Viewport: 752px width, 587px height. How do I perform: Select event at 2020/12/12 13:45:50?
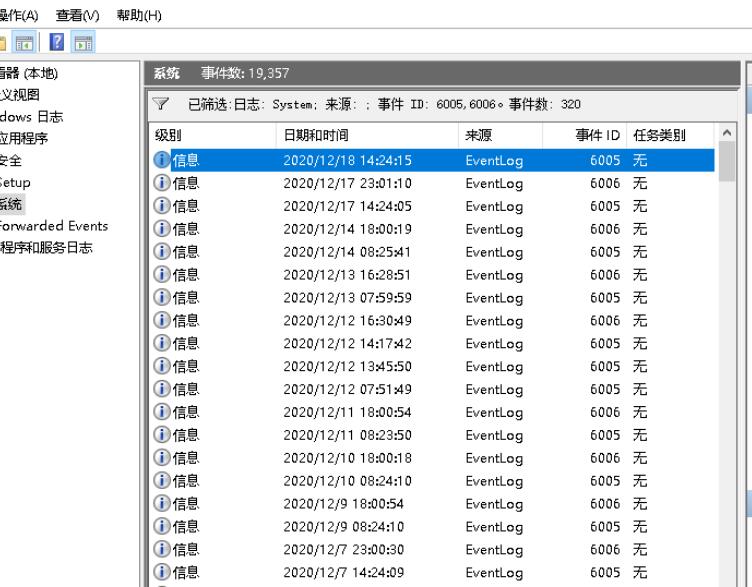coord(432,366)
